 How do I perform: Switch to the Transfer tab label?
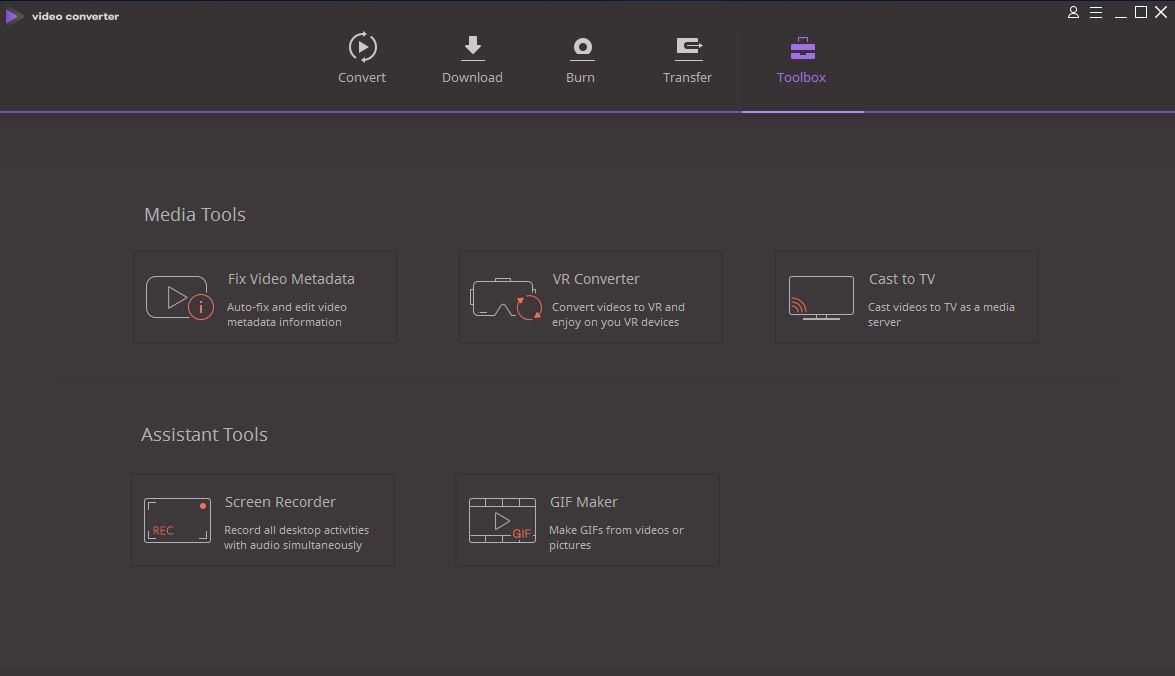click(x=687, y=78)
